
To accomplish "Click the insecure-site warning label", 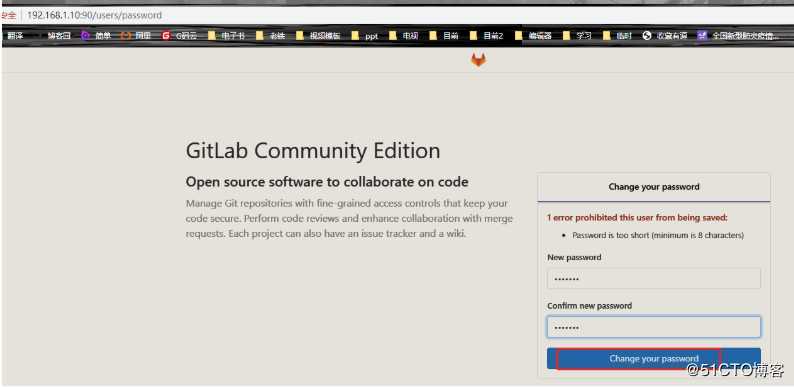I will [9, 15].
